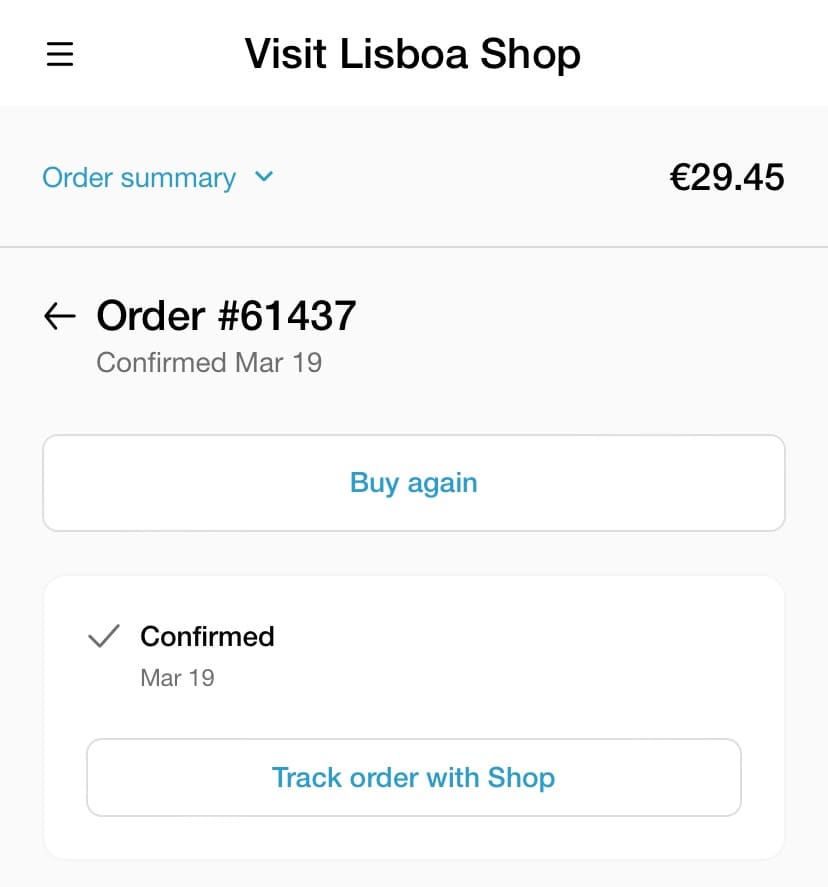The image size is (828, 887).
Task: Click the word Shop in the page title
Action: [530, 54]
